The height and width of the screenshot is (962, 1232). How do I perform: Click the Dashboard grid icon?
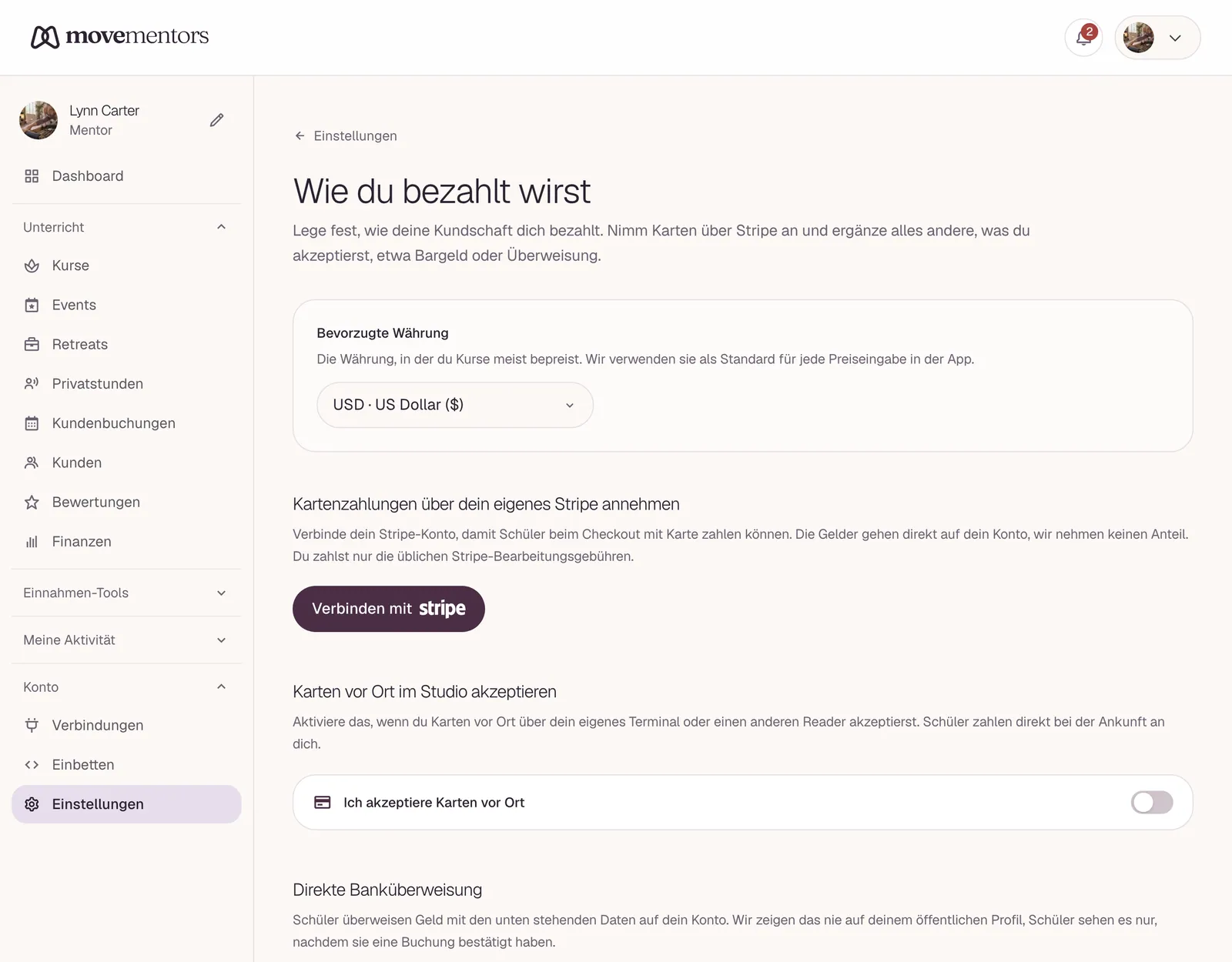point(32,176)
